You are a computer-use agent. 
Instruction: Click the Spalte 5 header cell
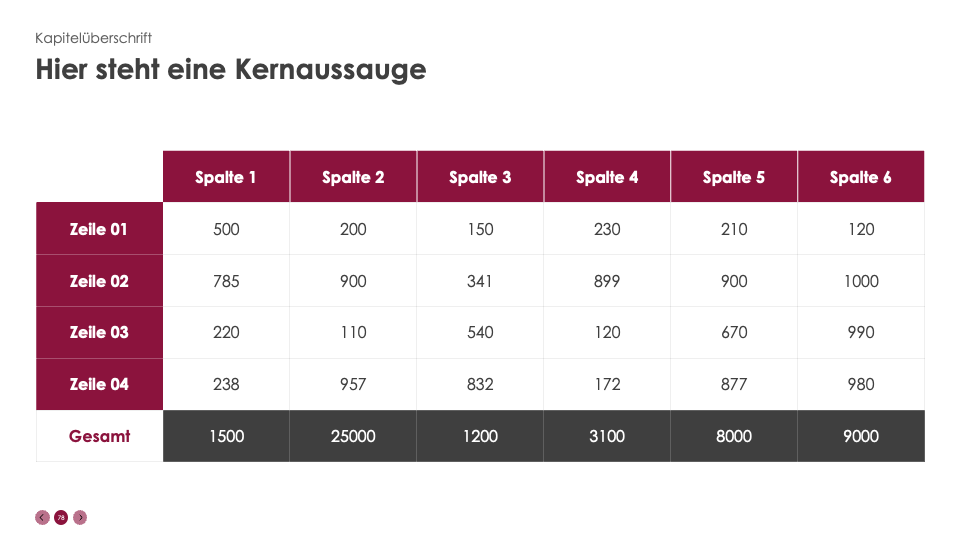click(x=734, y=177)
